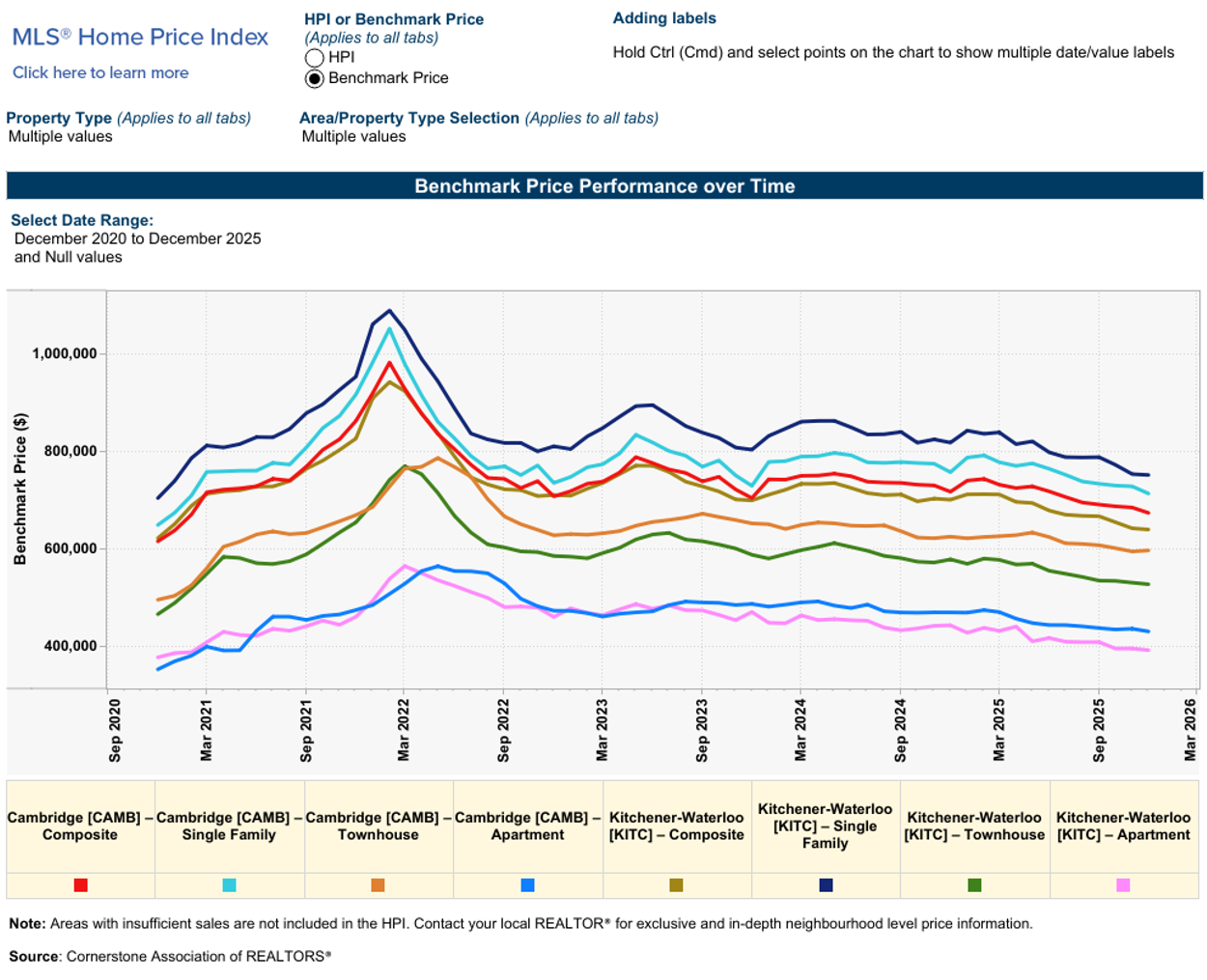Viewport: 1207px width, 980px height.
Task: Open the 'Click here to learn more' link
Action: point(100,72)
